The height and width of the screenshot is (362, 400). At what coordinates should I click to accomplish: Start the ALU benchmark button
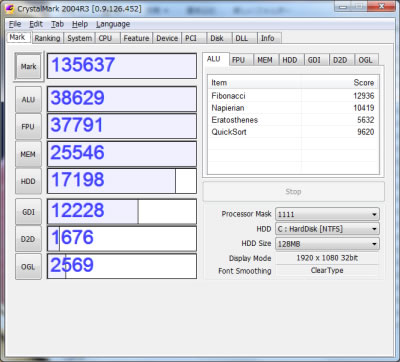(x=28, y=99)
